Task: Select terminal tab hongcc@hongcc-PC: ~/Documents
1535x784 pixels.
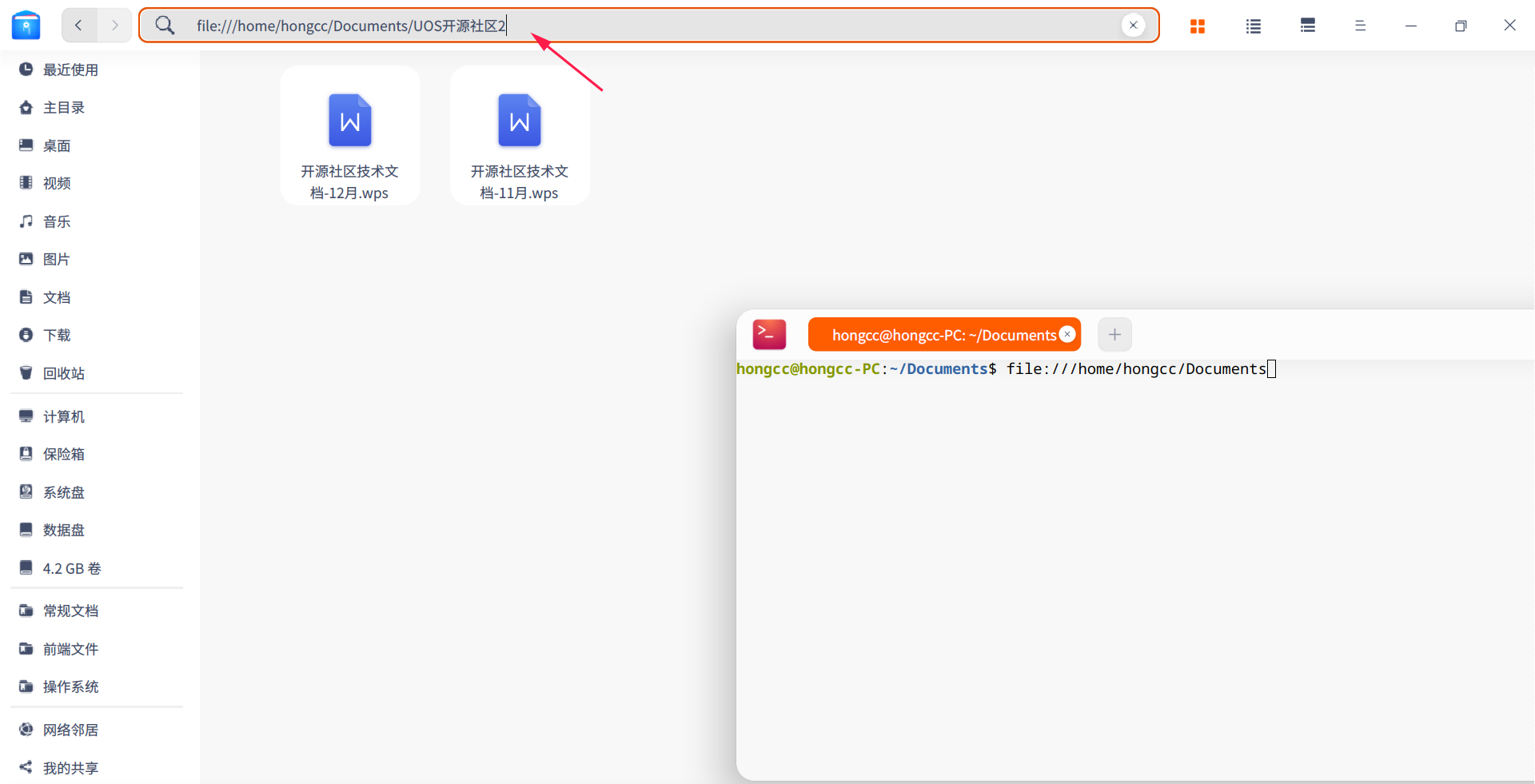Action: click(944, 335)
